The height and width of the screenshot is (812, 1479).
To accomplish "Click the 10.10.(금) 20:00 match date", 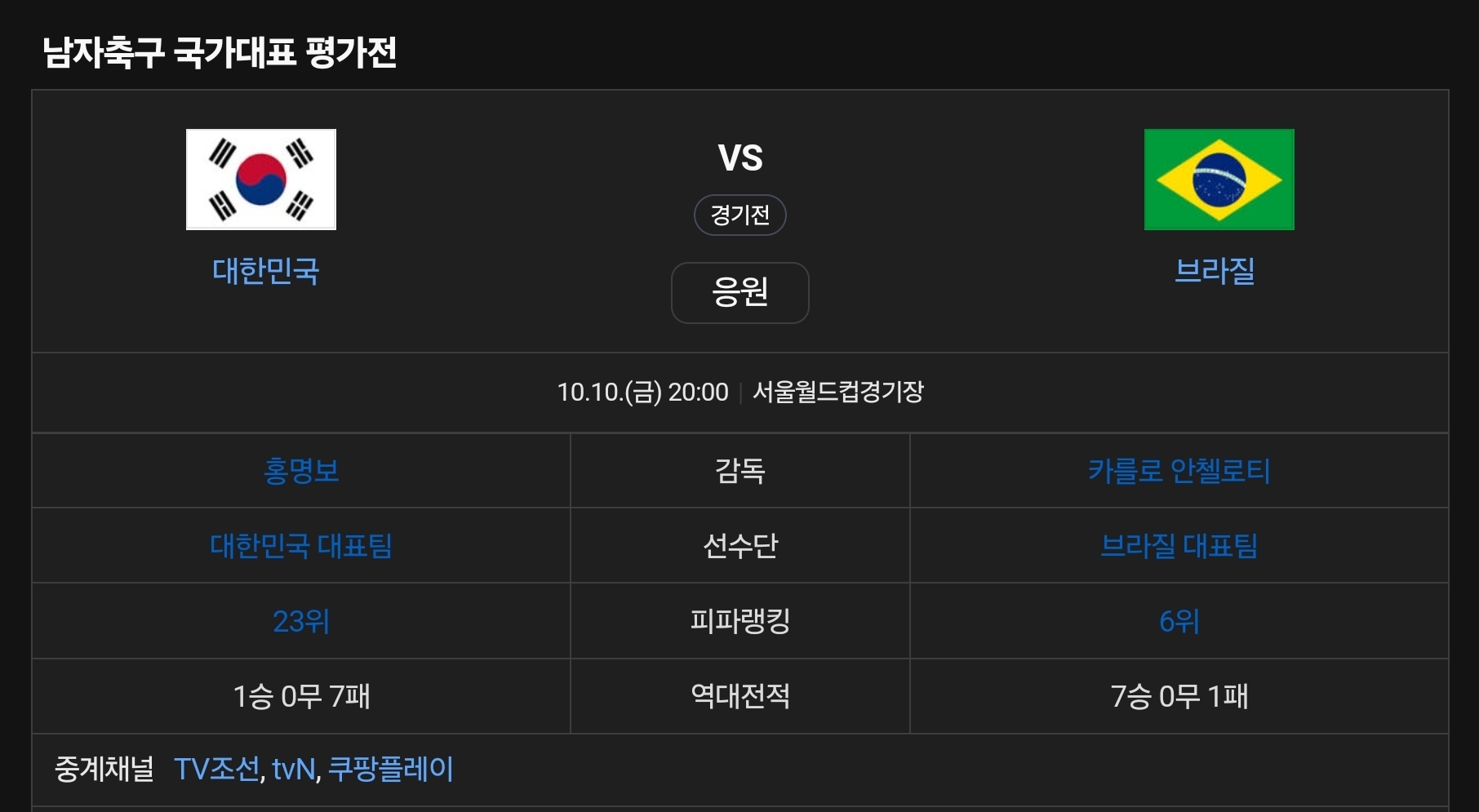I will pos(642,393).
